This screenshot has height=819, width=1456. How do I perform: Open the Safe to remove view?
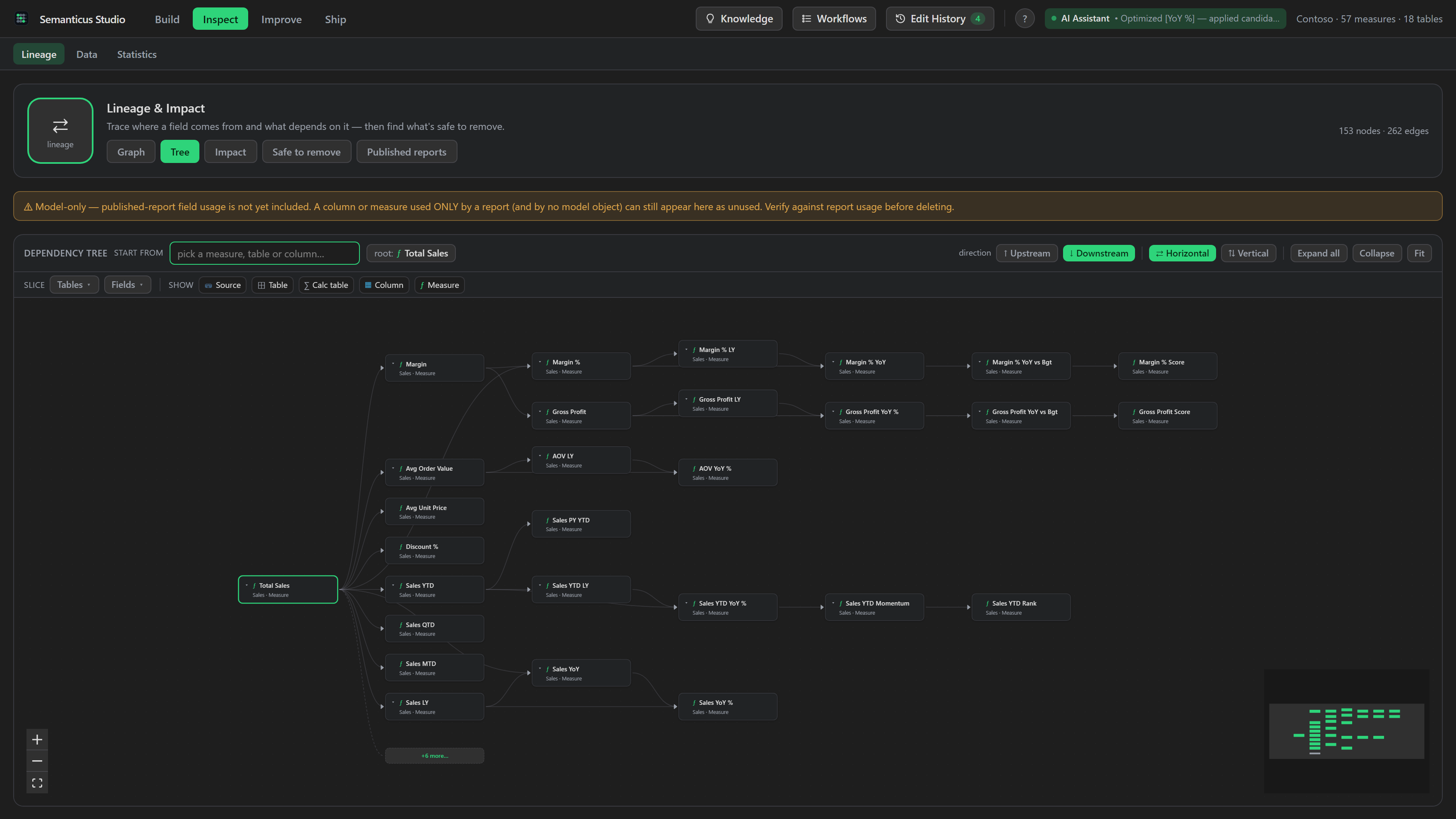(x=307, y=152)
